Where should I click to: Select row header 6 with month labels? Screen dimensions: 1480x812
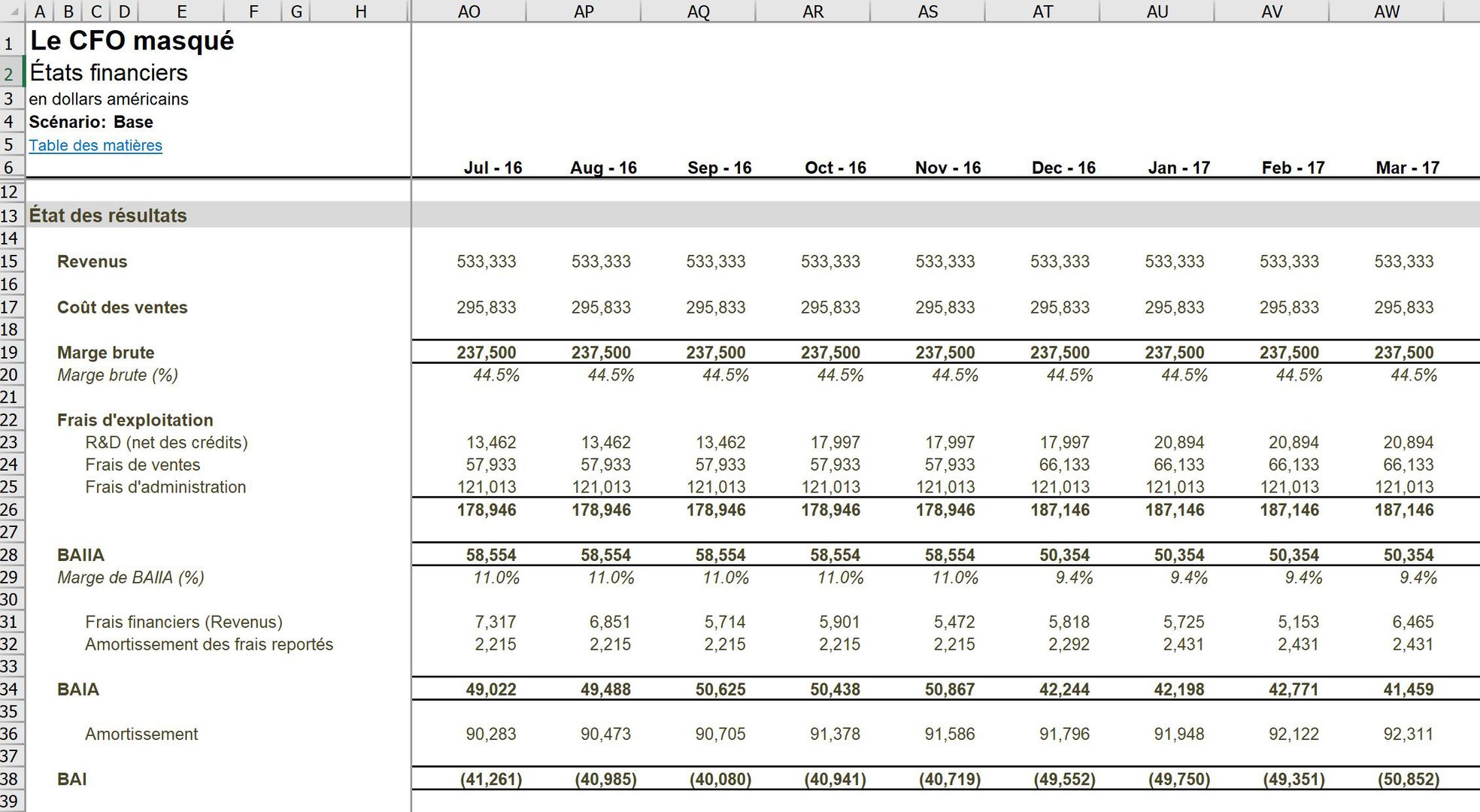coord(12,168)
